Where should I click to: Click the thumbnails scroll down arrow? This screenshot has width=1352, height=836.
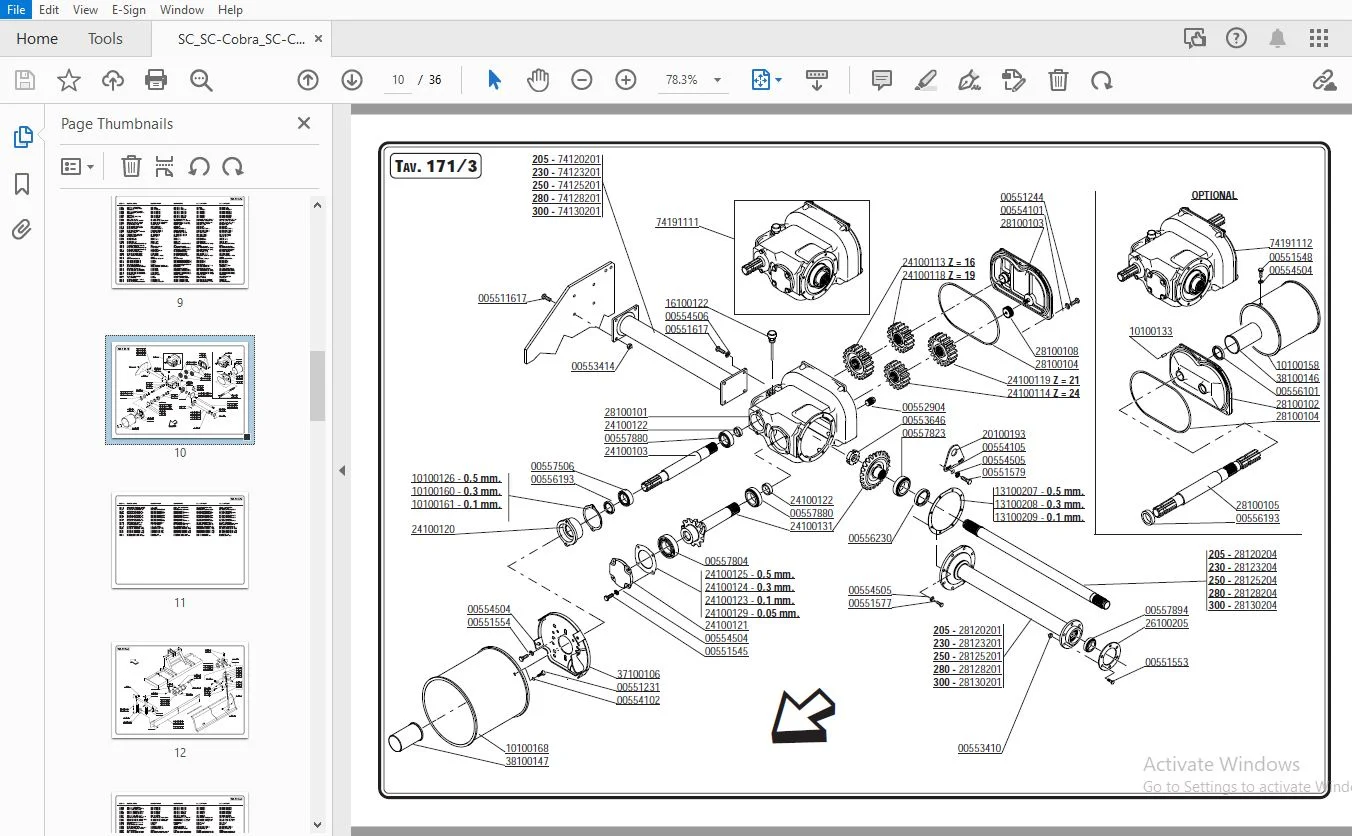[x=317, y=825]
